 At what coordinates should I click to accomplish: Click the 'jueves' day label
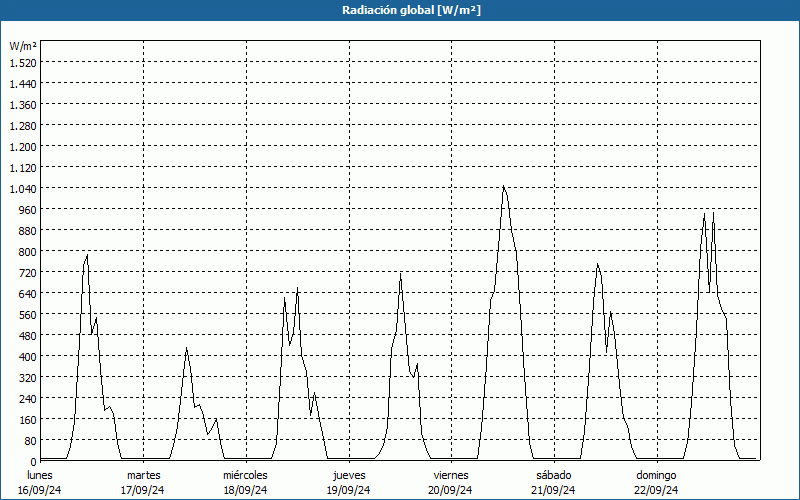pos(349,475)
